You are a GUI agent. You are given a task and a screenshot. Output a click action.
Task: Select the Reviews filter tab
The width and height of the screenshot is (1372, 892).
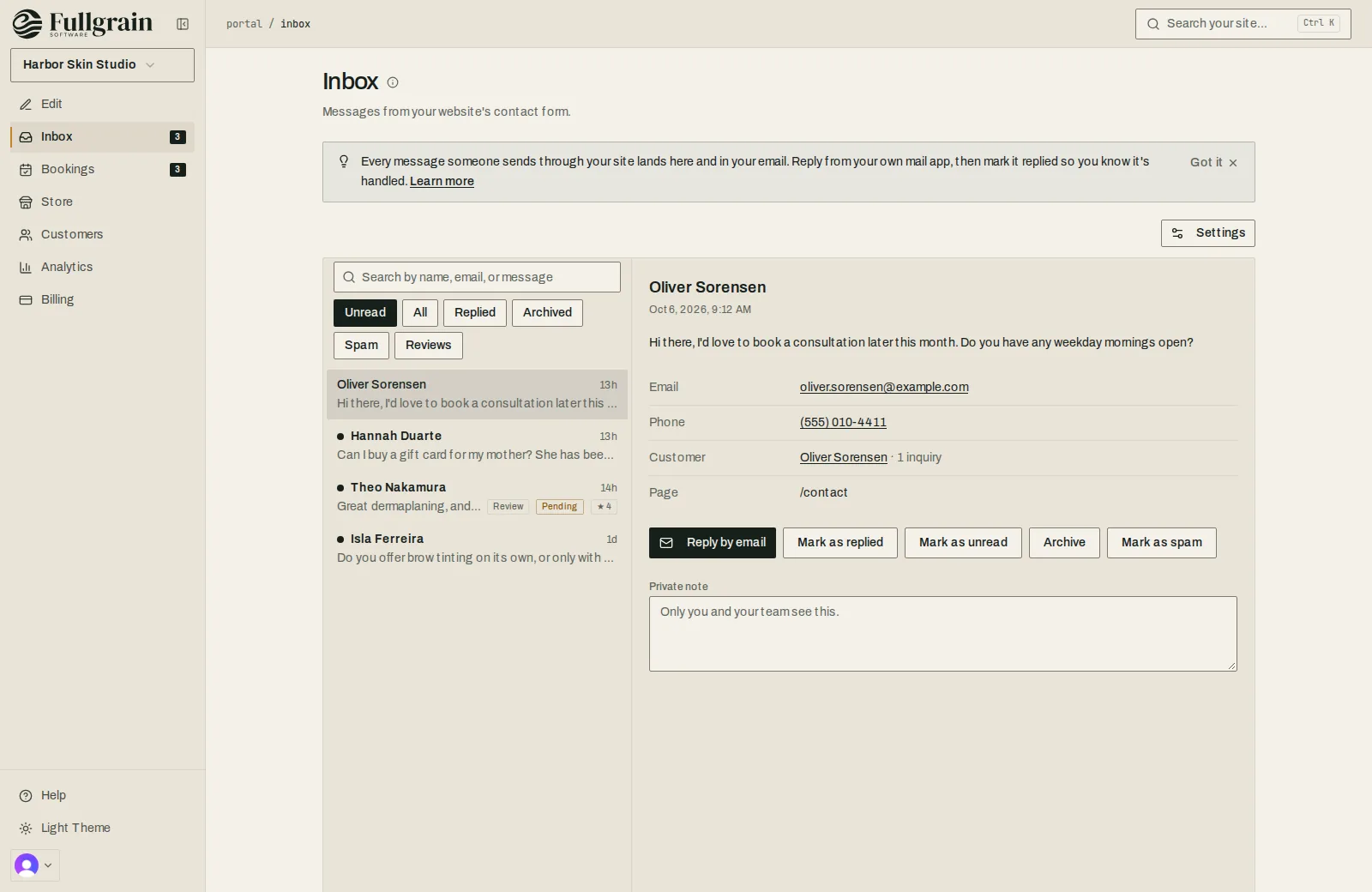(428, 346)
